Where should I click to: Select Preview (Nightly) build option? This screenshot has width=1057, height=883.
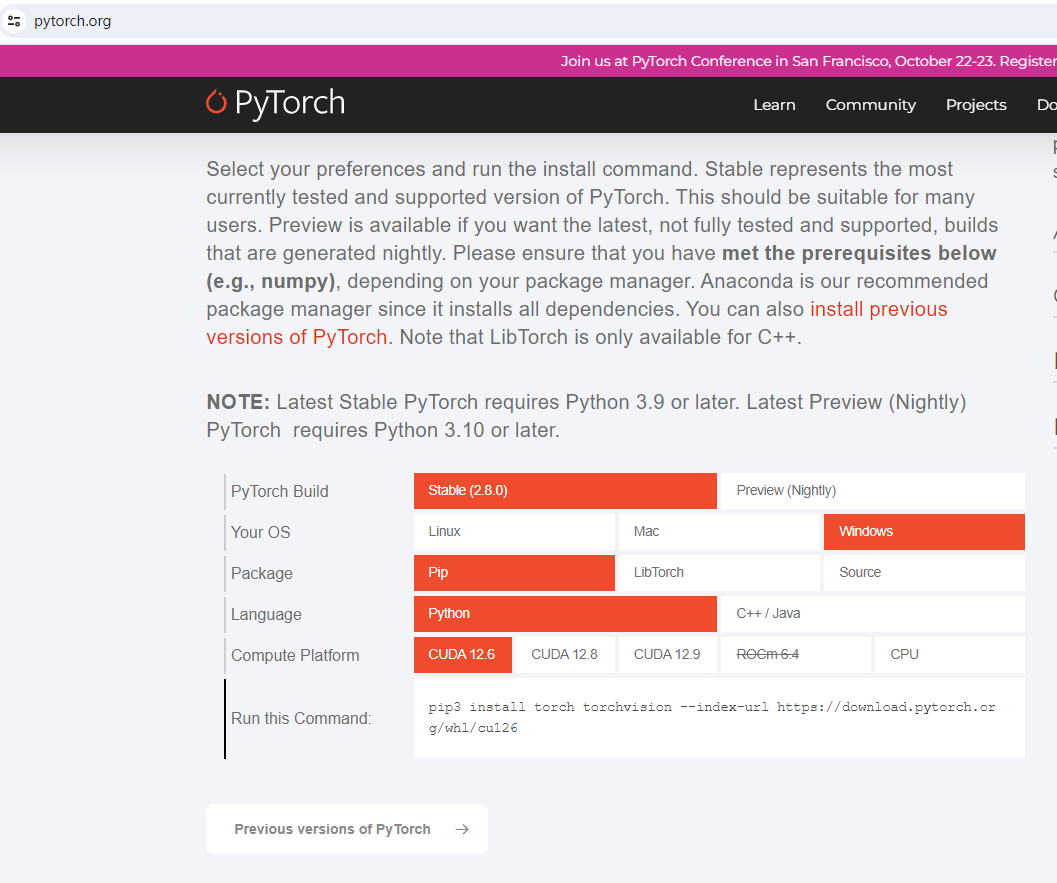pos(872,491)
